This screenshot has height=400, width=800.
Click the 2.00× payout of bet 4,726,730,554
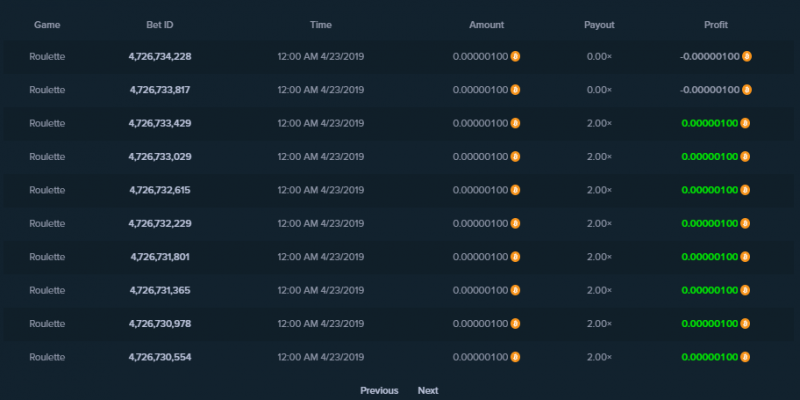[599, 357]
